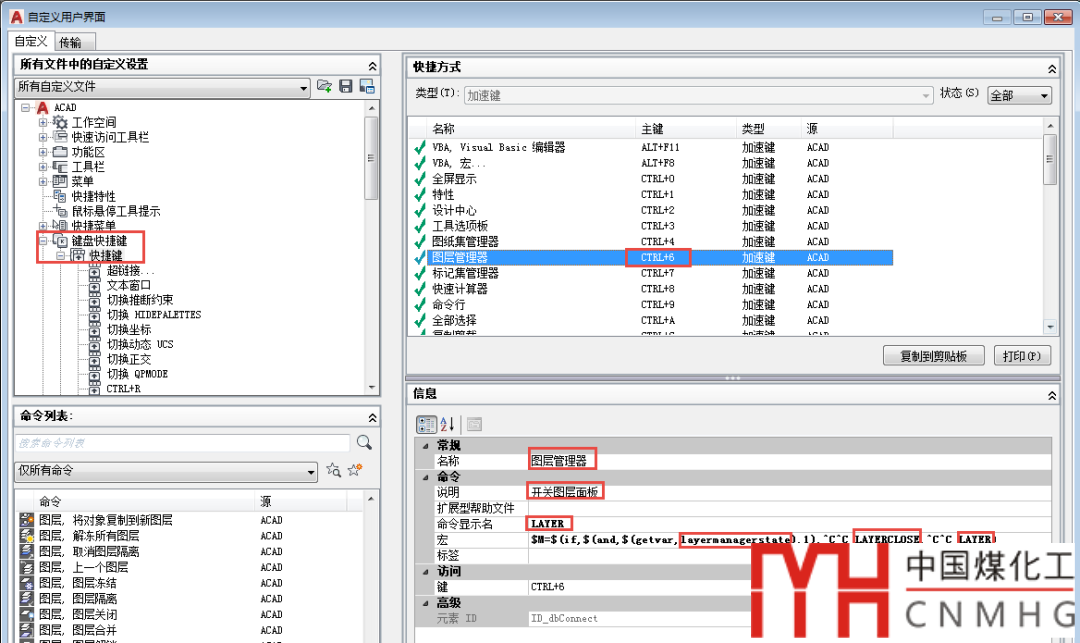Click the find command star icon
The height and width of the screenshot is (643, 1080).
[333, 470]
